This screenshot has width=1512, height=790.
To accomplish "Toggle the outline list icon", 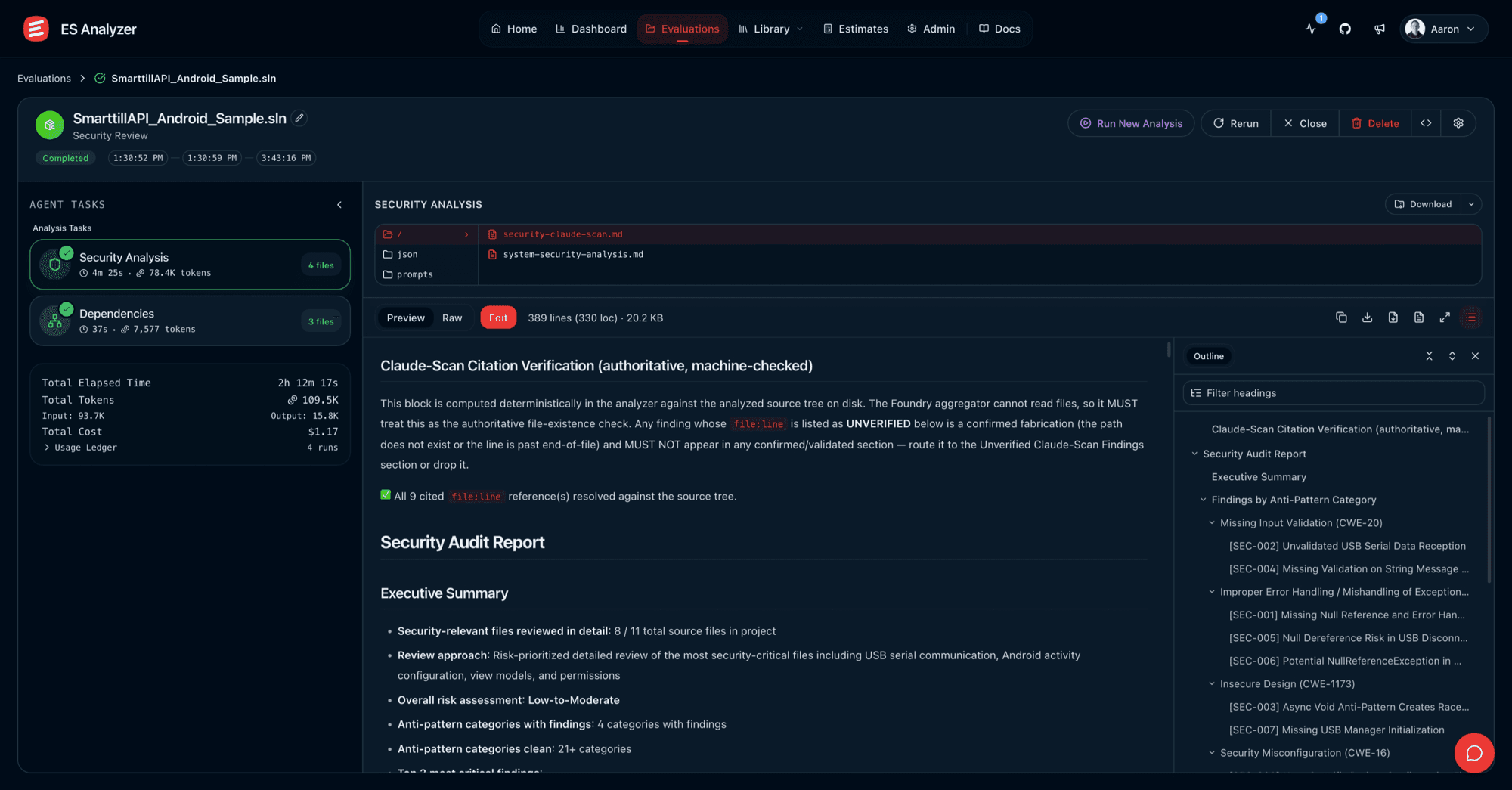I will tap(1471, 318).
